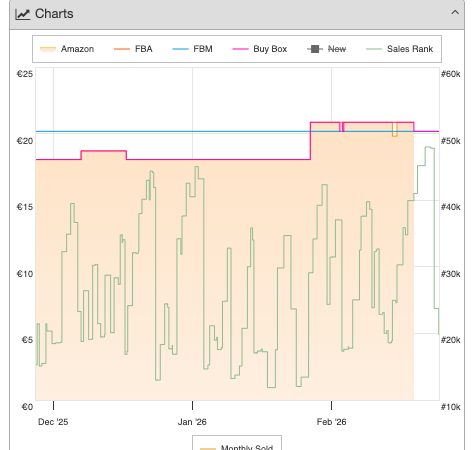The image size is (474, 450).
Task: Toggle the FBM series in the legend
Action: 192,49
